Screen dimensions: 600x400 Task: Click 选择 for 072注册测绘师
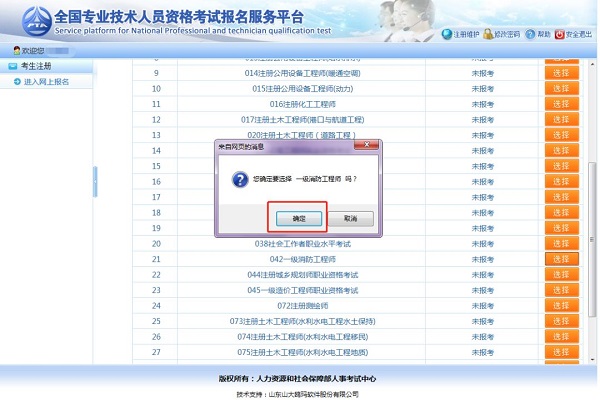click(x=561, y=305)
